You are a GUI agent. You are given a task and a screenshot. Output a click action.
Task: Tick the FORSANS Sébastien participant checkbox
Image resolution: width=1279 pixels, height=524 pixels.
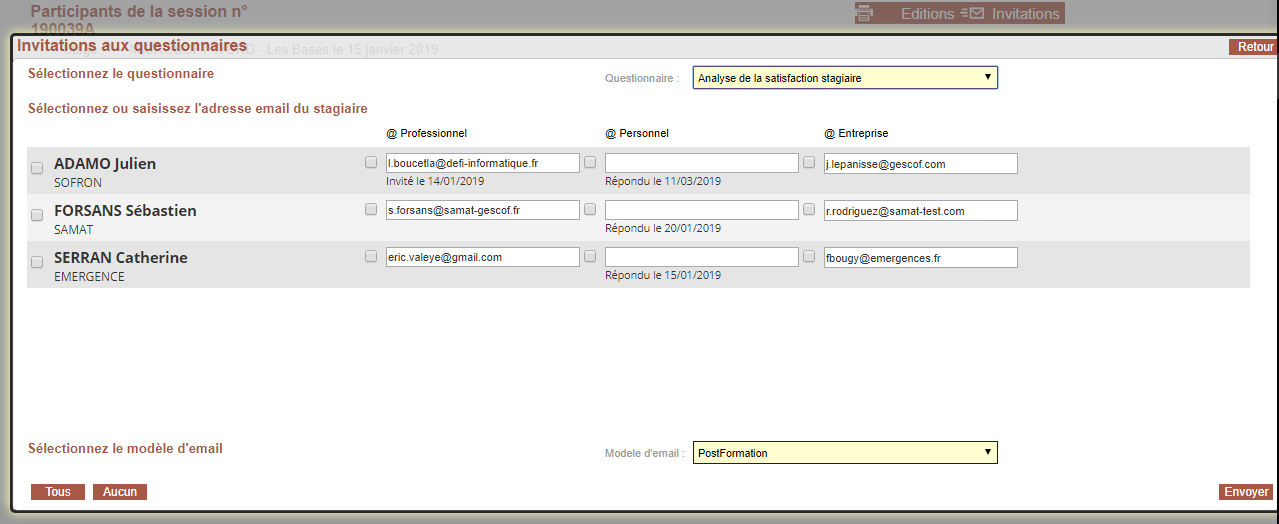click(37, 215)
